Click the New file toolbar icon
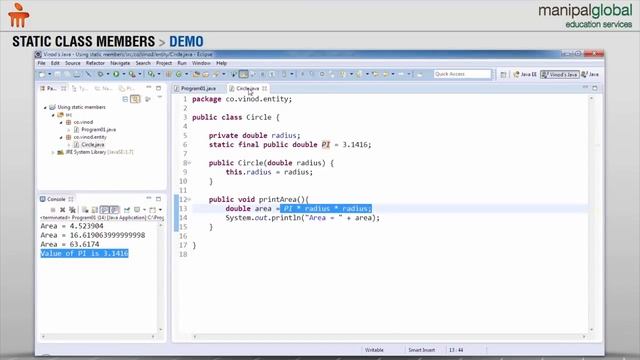This screenshot has height=360, width=640. pyautogui.click(x=42, y=74)
